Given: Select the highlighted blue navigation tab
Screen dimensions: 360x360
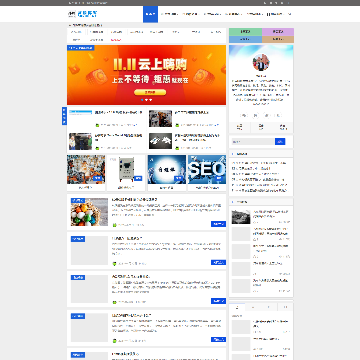Looking at the screenshot, I should point(150,14).
